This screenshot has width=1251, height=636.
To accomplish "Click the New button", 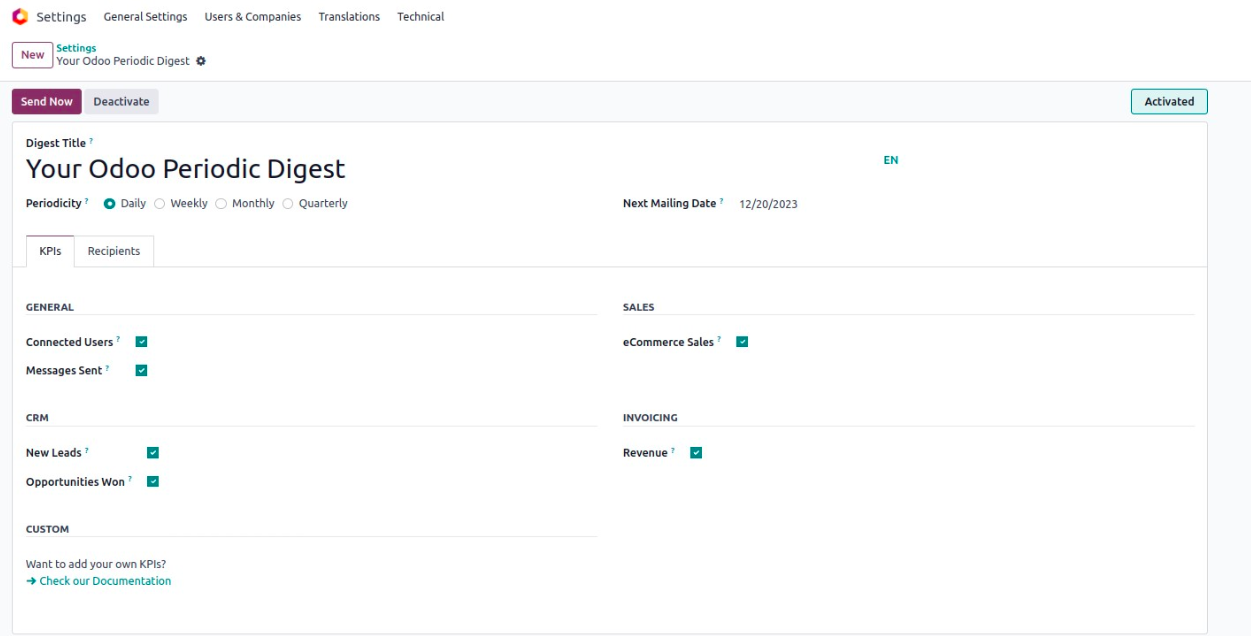I will click(x=33, y=55).
